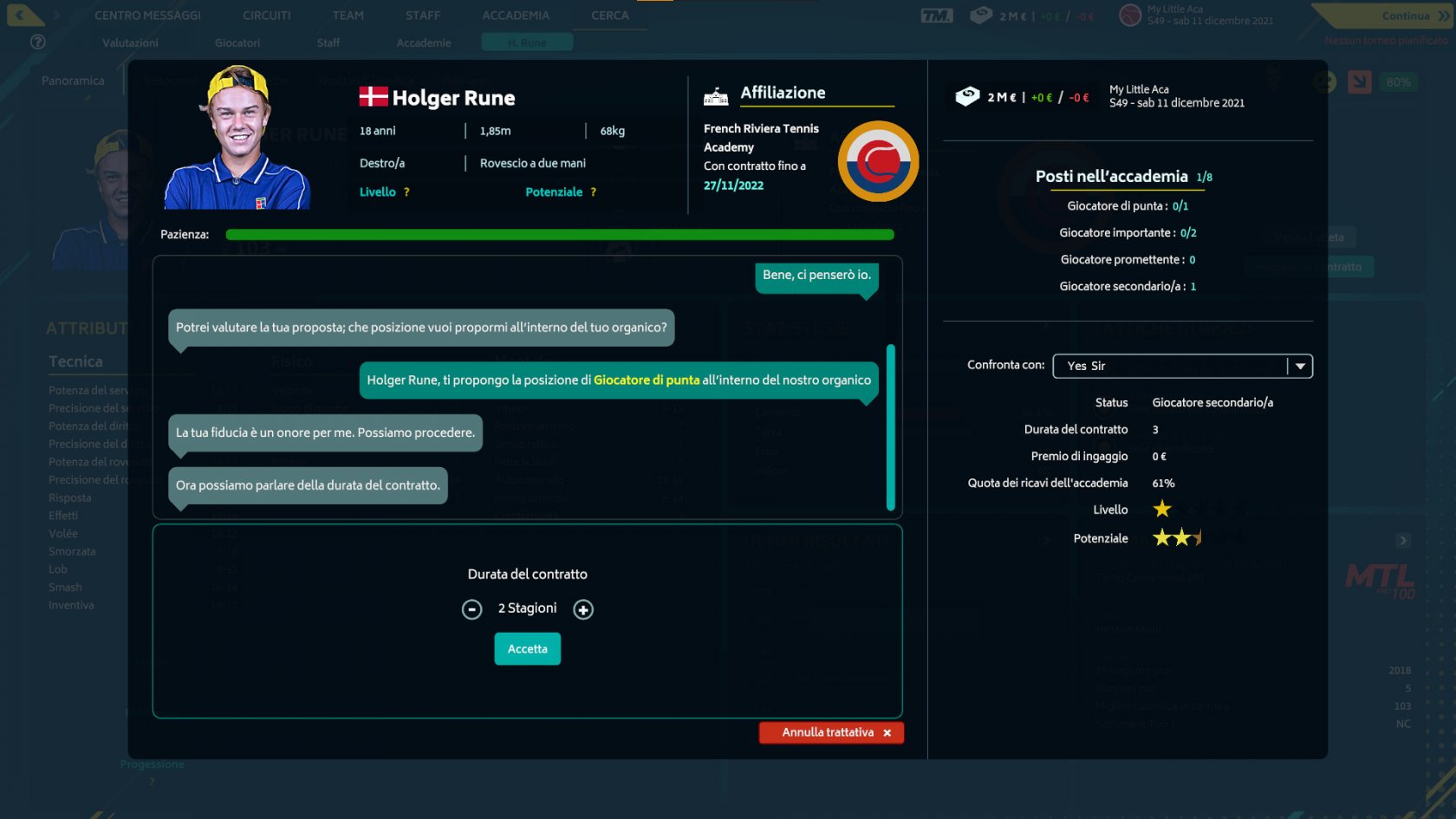This screenshot has width=1456, height=819.
Task: Click the question mark next to Potenziale
Action: click(593, 192)
